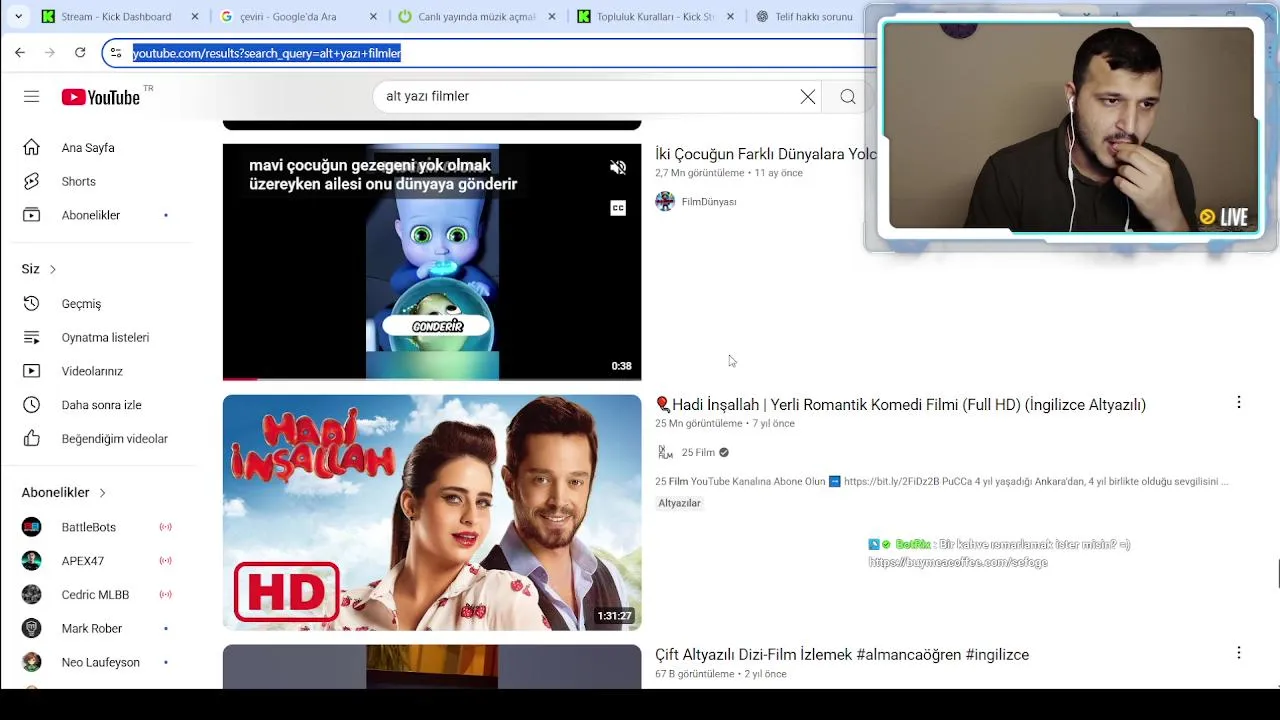Viewport: 1280px width, 720px height.
Task: Go back with the browser back arrow
Action: pos(20,53)
